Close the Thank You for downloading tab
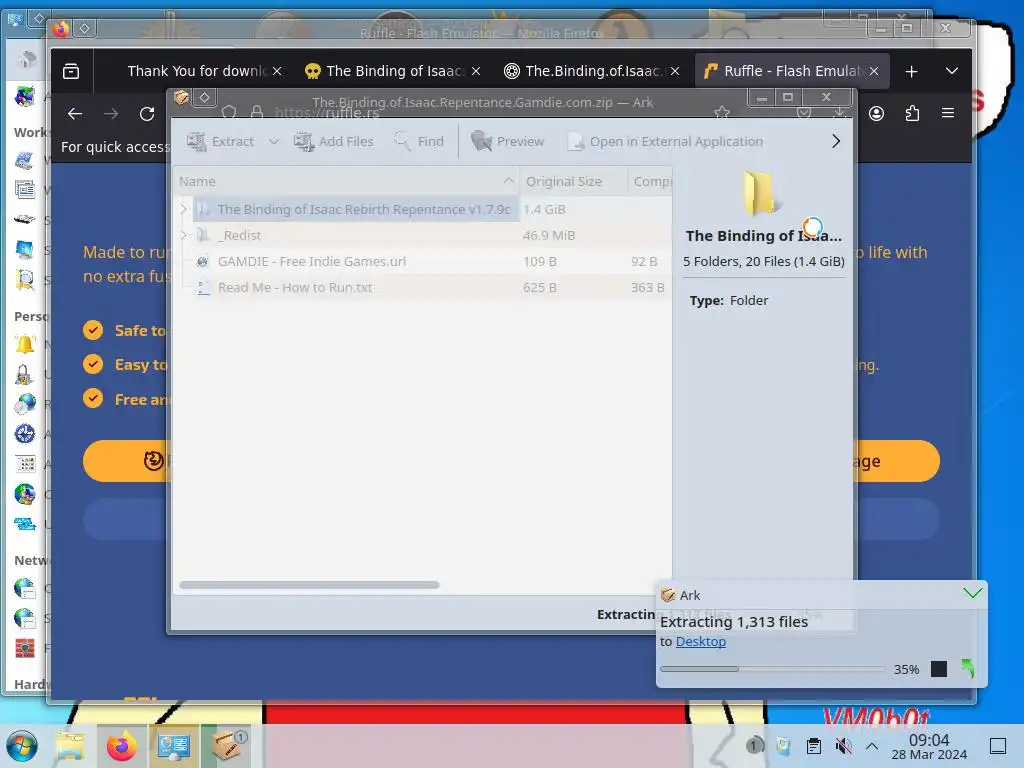 coord(277,71)
